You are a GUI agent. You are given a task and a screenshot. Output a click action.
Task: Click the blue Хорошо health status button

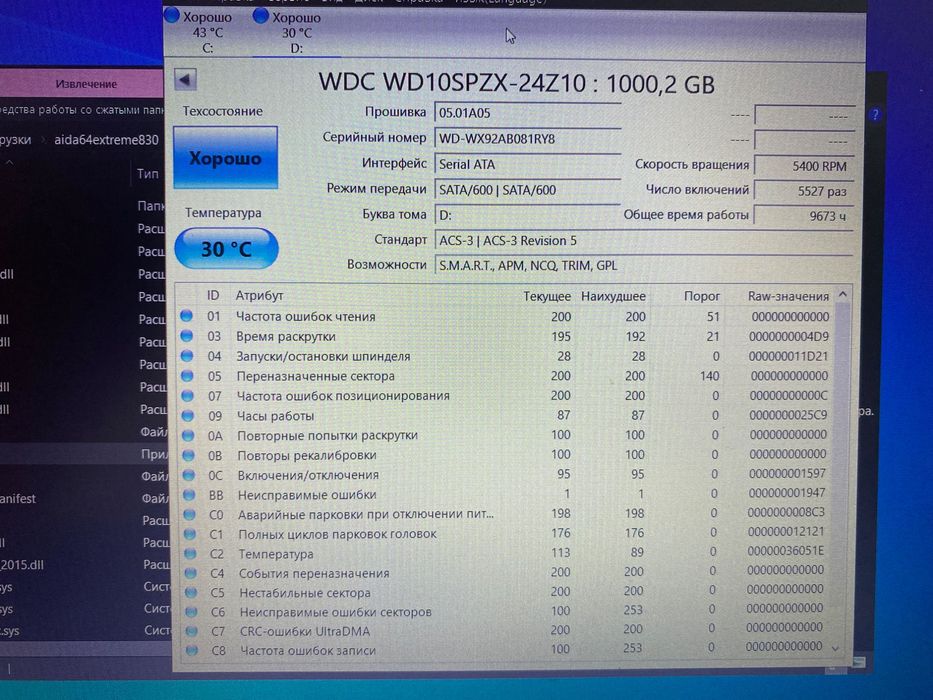(x=226, y=158)
